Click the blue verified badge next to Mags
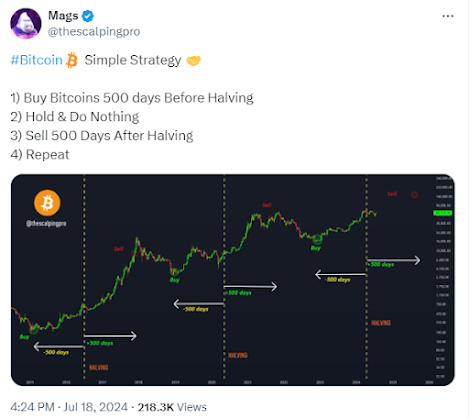Image resolution: width=469 pixels, height=419 pixels. 88,16
